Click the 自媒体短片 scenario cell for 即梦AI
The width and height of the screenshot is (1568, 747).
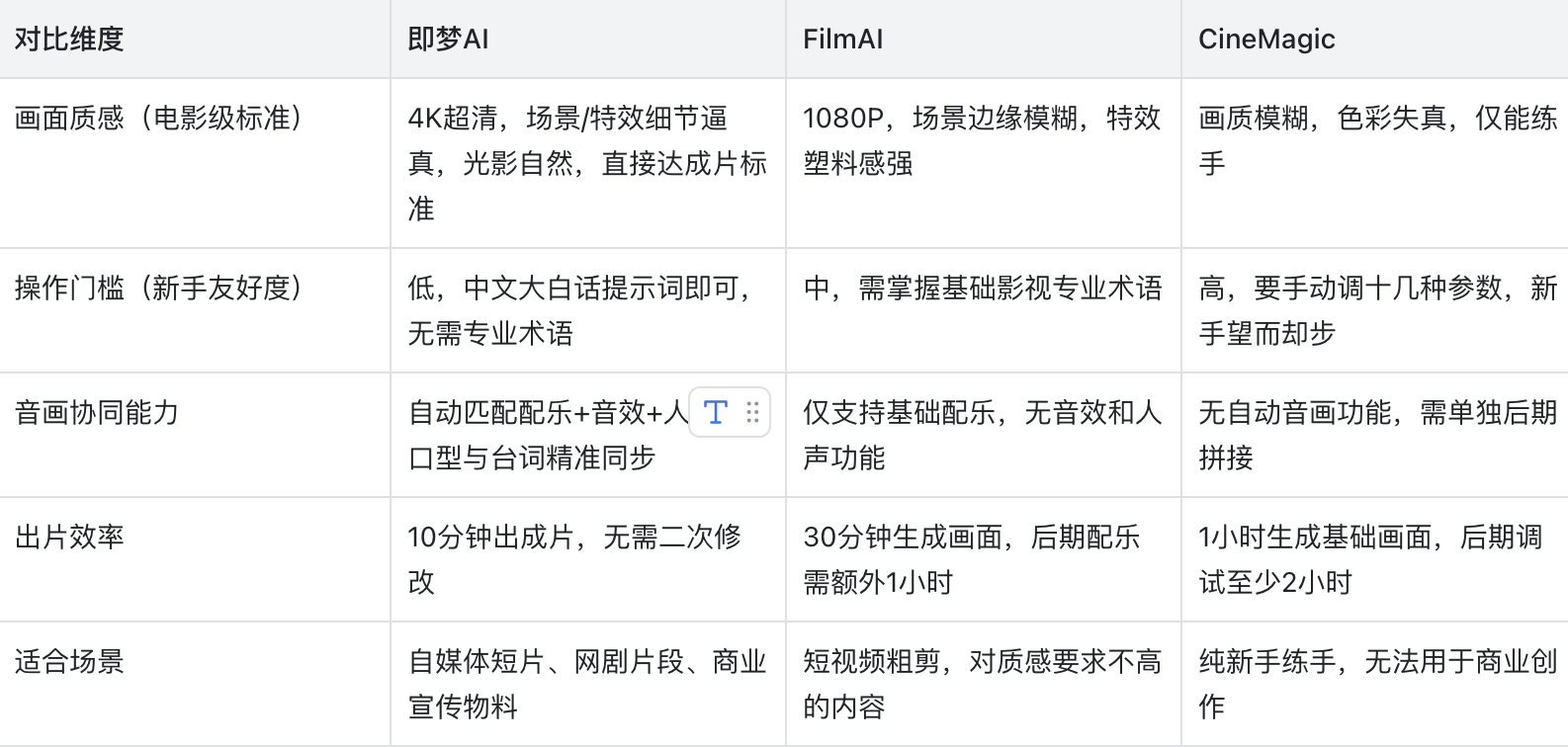[586, 685]
